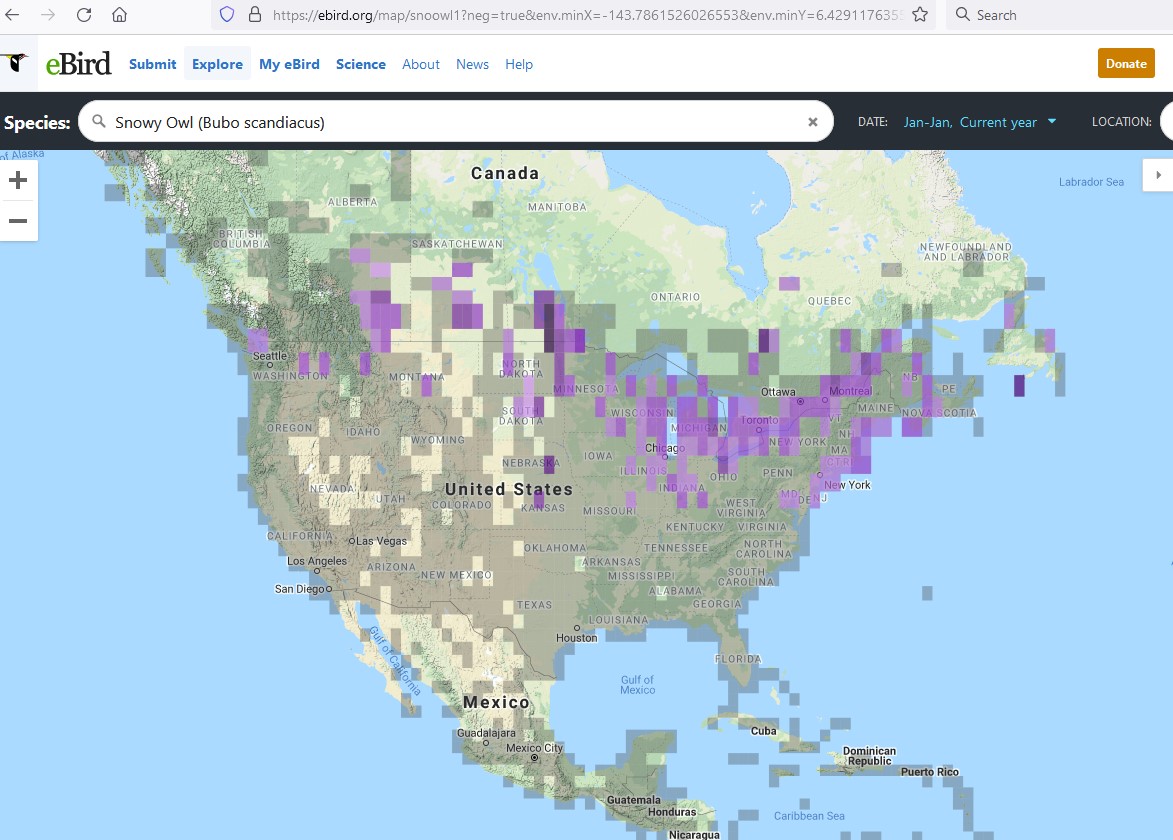Click the browser back arrow
1173x840 pixels.
tap(12, 15)
